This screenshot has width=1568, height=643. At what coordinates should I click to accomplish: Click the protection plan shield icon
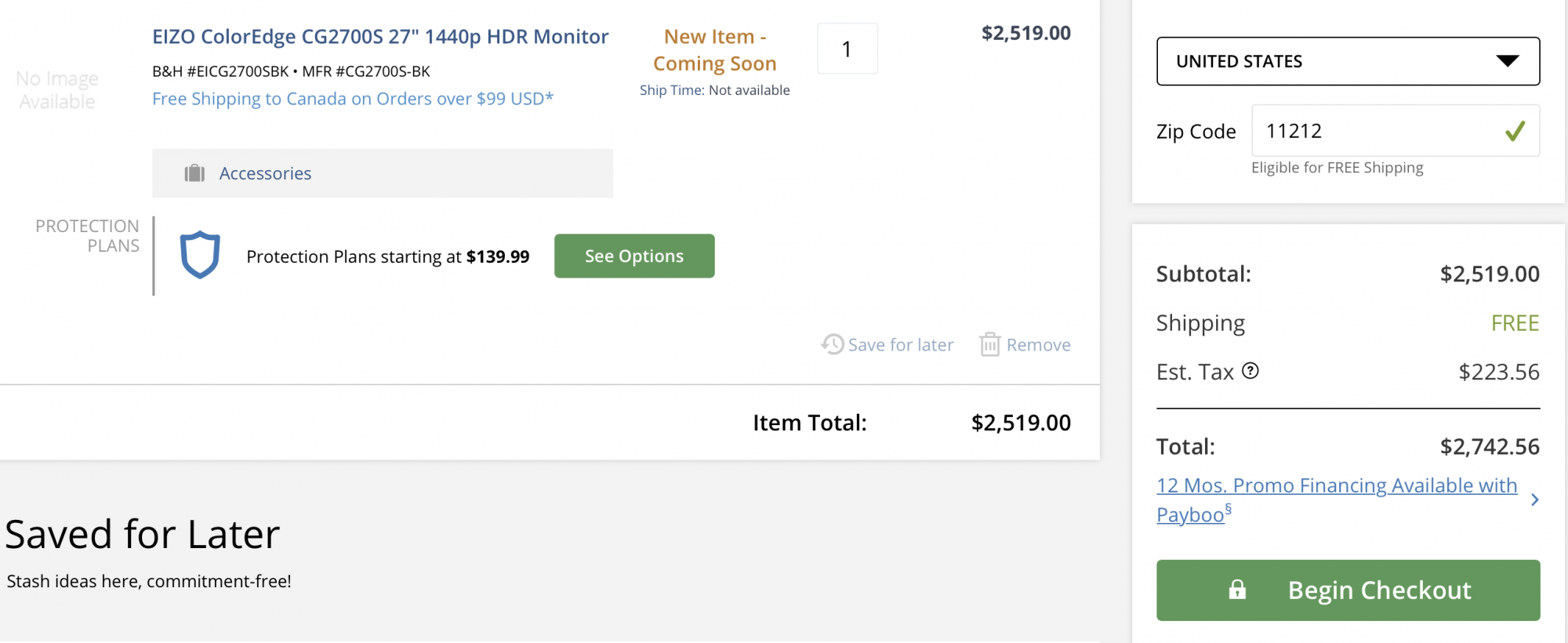[x=200, y=255]
